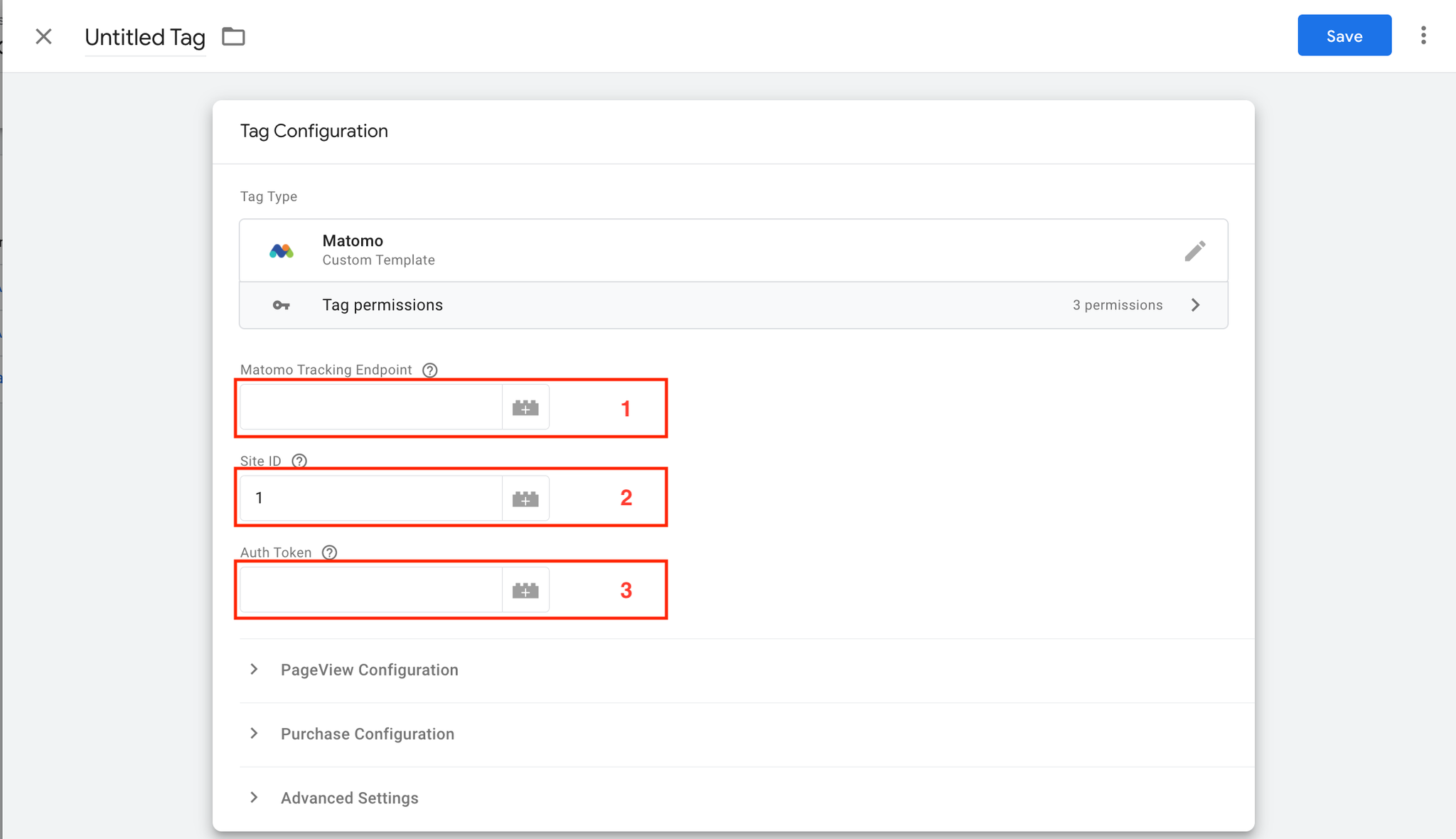Select the Matomo Custom Template tag type

733,250
